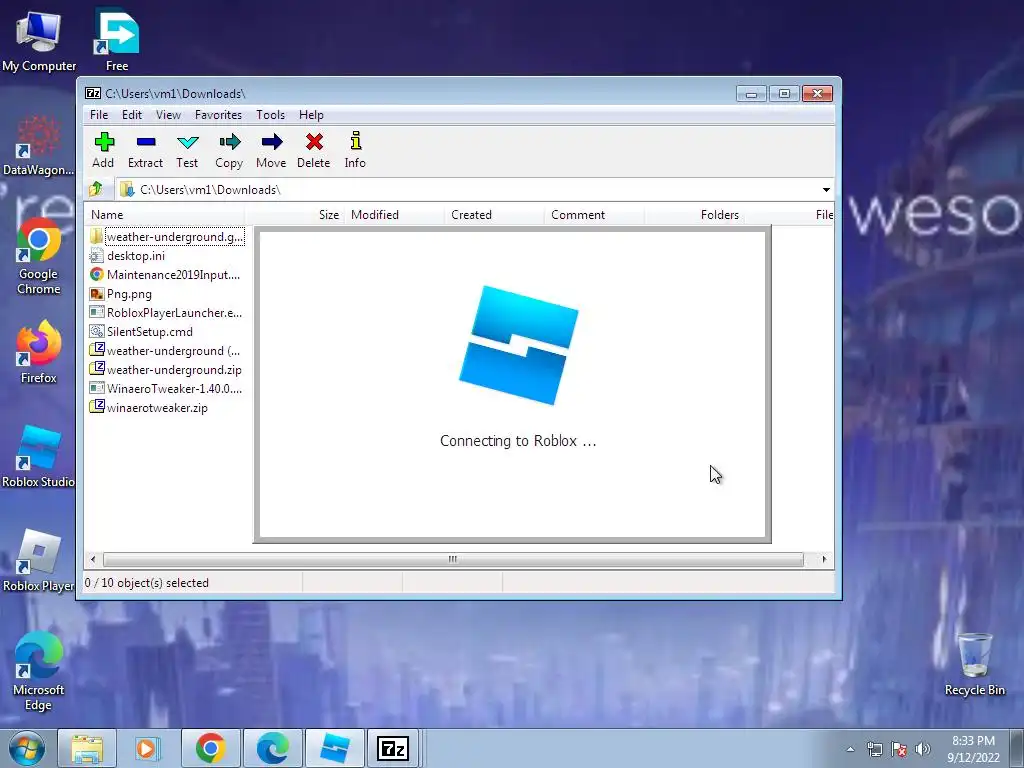Open the File menu
The image size is (1024, 768).
pos(99,115)
